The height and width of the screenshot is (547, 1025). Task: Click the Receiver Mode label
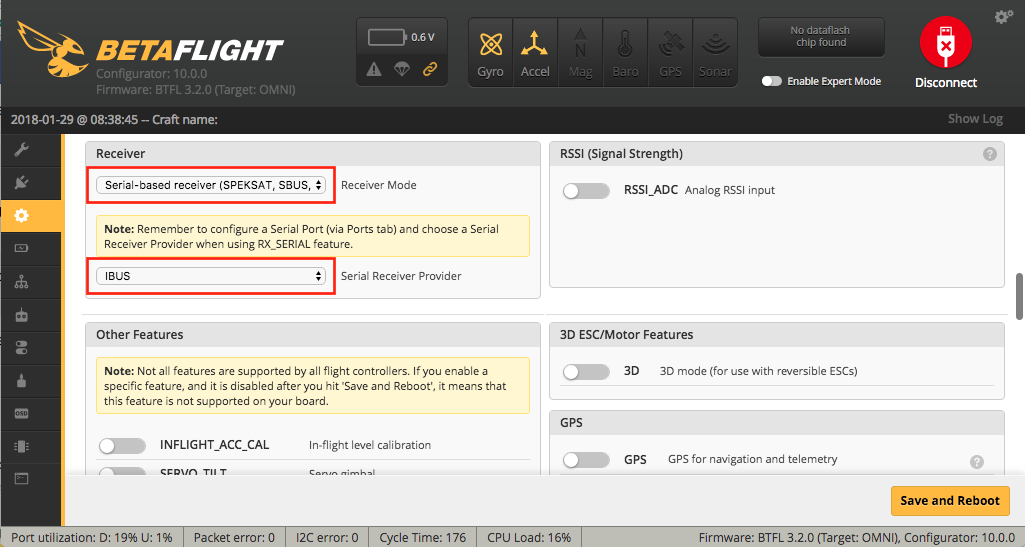tap(378, 185)
